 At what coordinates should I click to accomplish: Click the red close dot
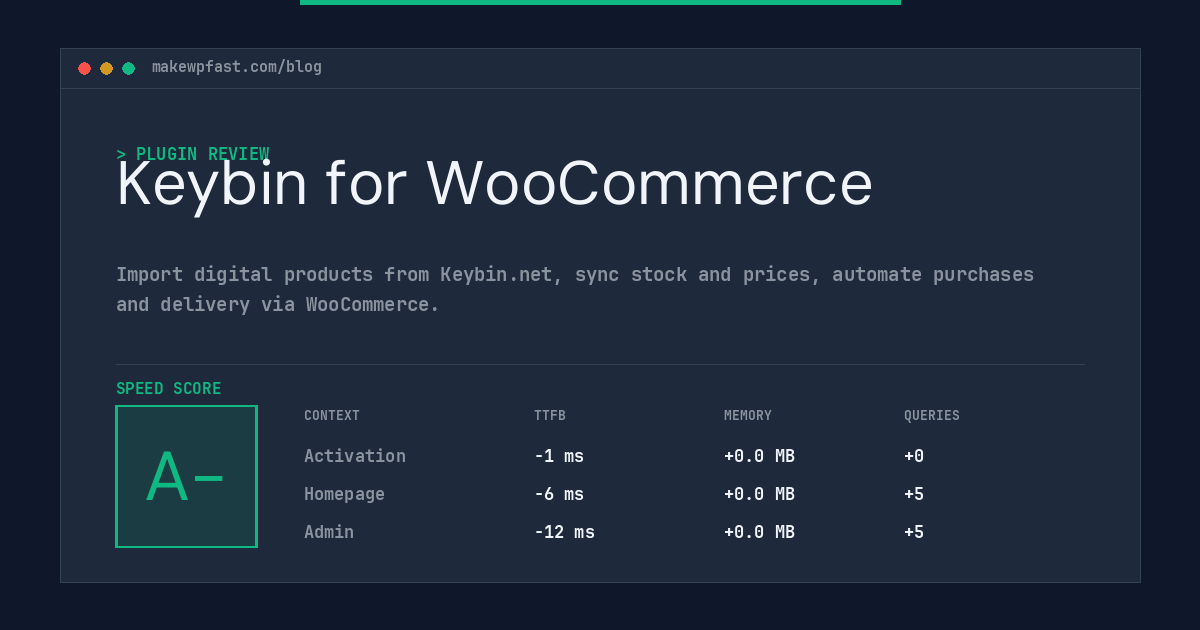pos(84,68)
